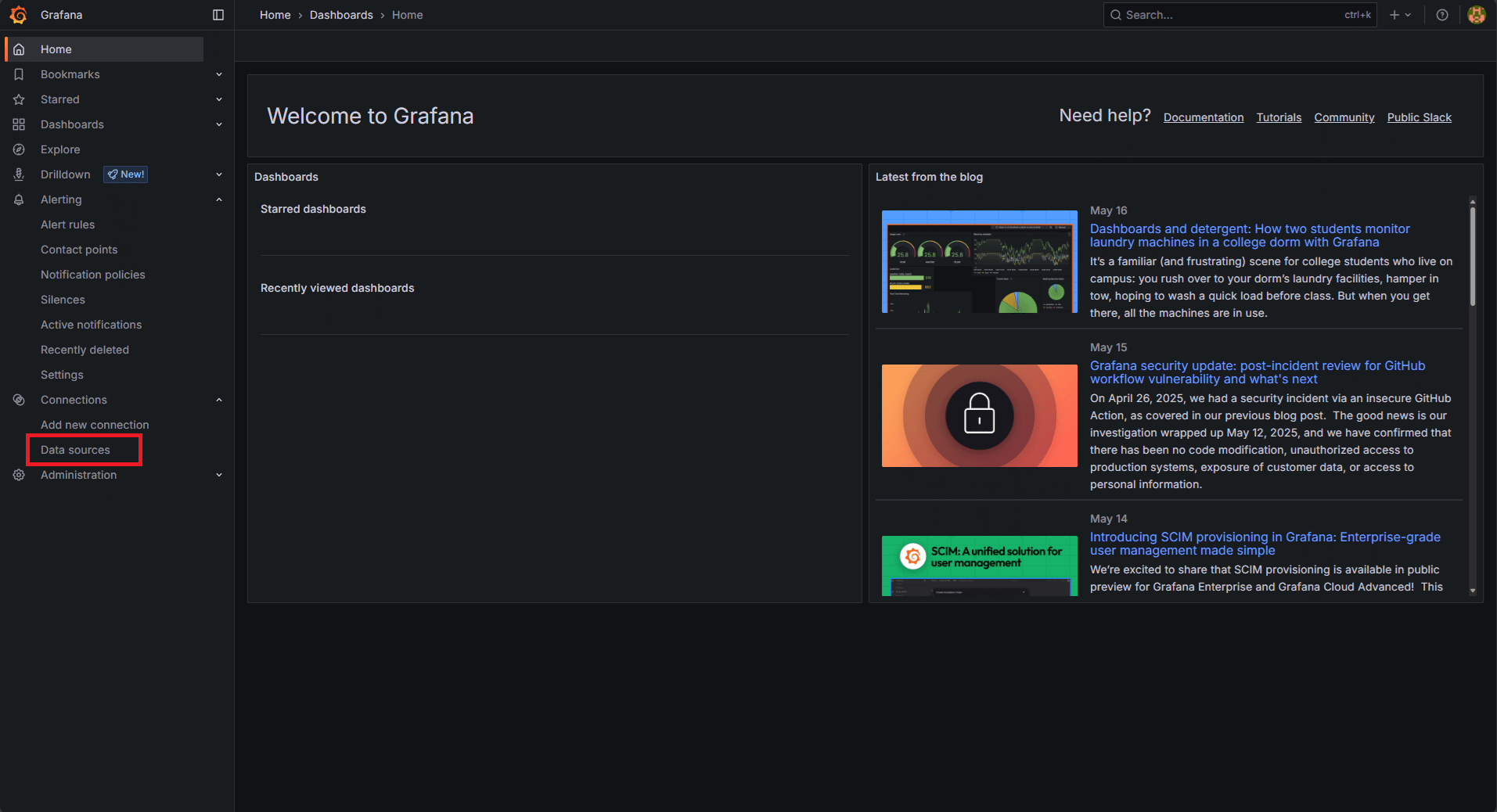The height and width of the screenshot is (812, 1497).
Task: Open Recently deleted alerts page
Action: [85, 350]
